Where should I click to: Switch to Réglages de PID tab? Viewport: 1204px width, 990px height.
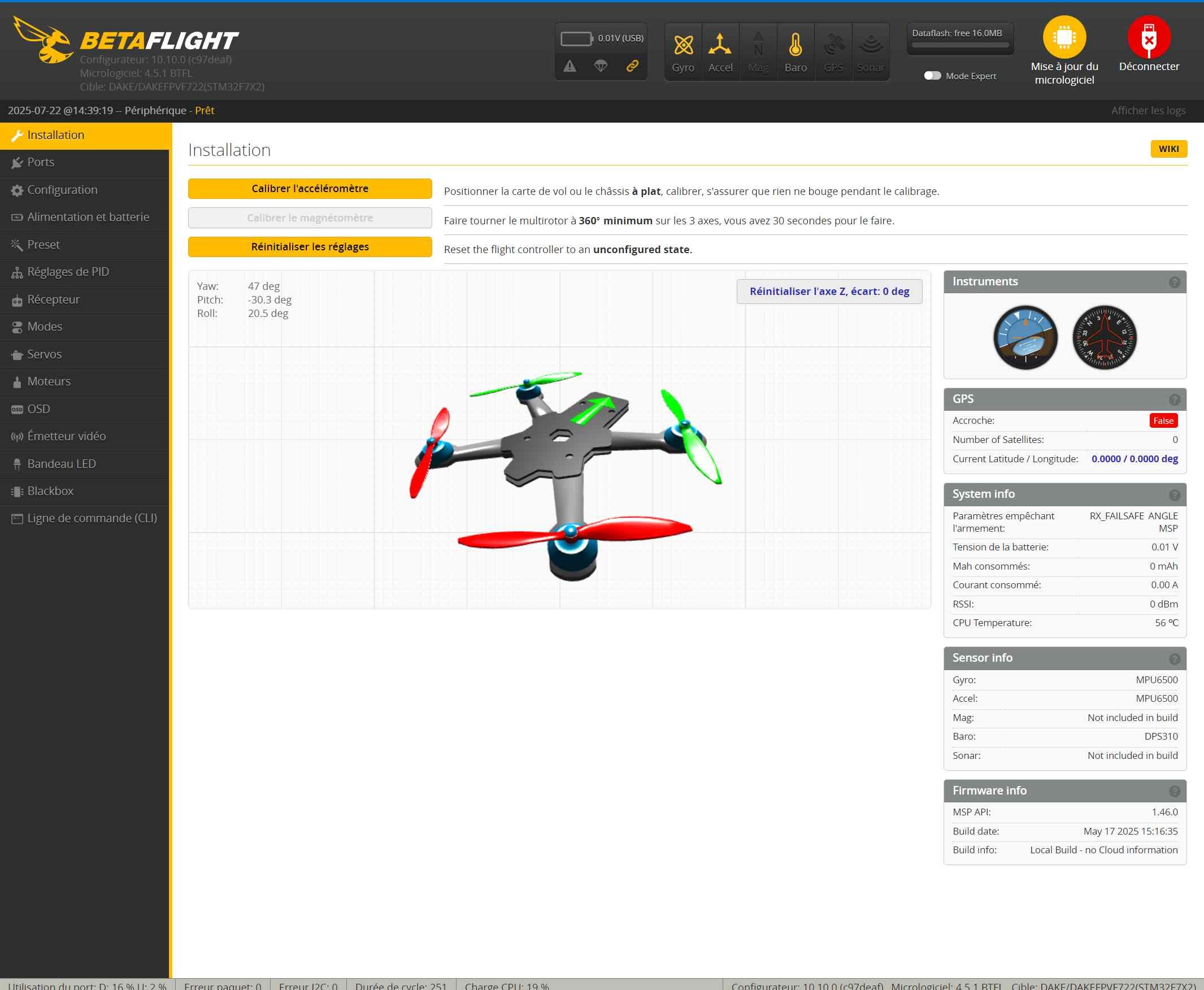pyautogui.click(x=68, y=272)
